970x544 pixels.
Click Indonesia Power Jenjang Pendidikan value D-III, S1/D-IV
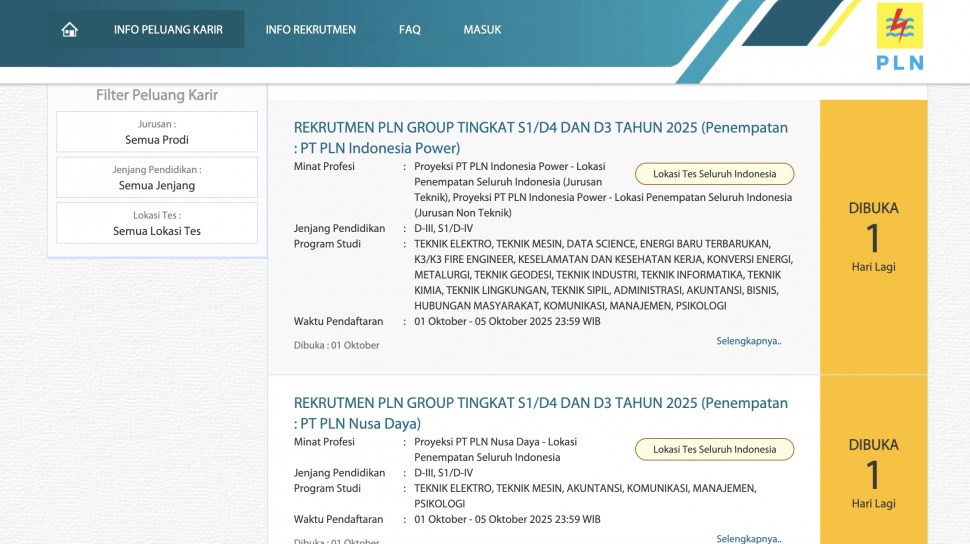(444, 228)
